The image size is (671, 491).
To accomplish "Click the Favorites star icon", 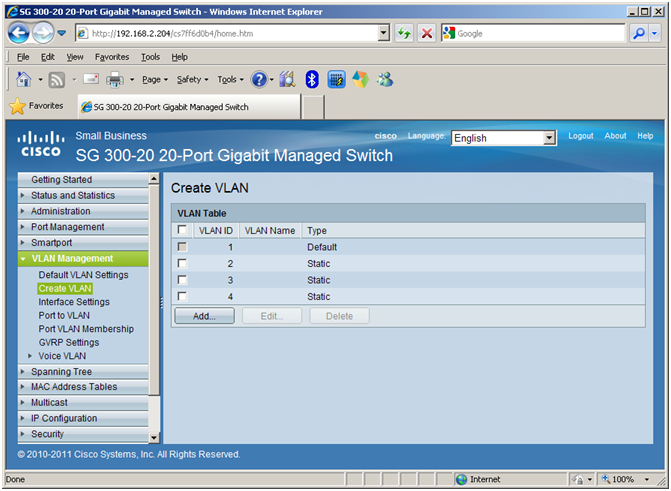I will tap(17, 106).
